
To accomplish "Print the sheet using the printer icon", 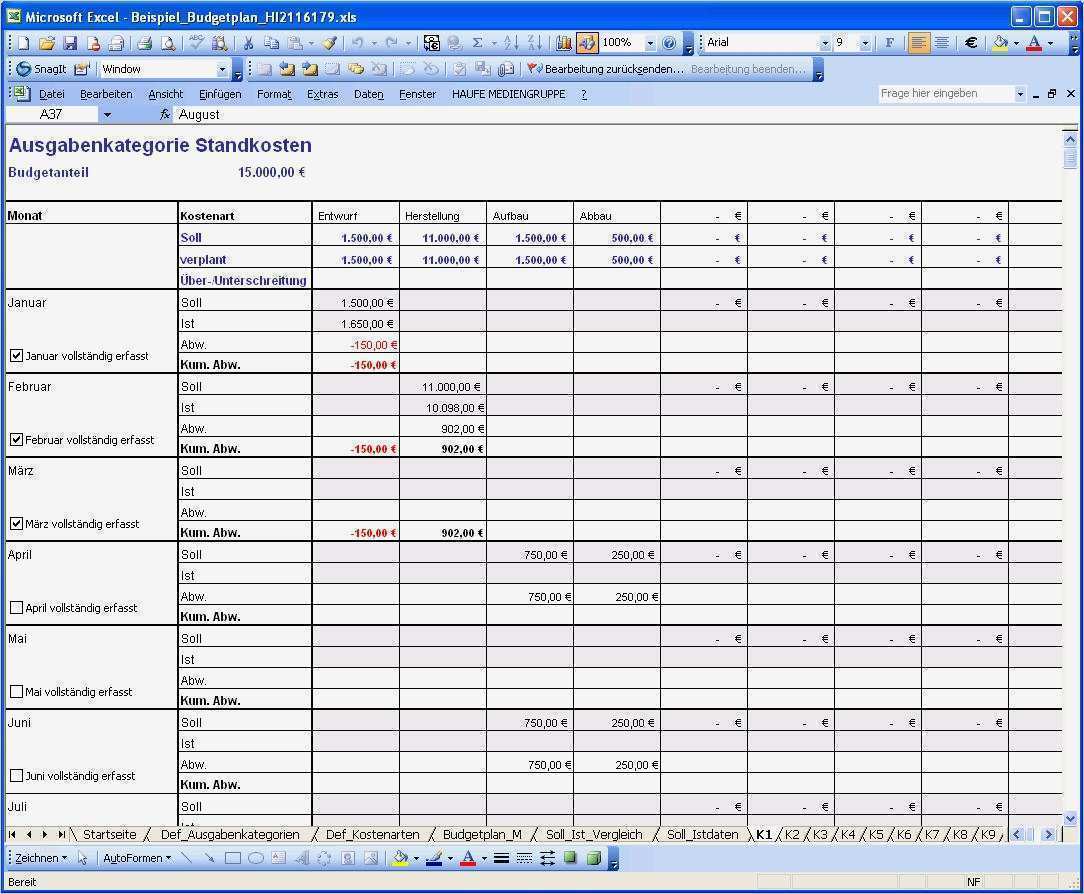I will coord(144,43).
